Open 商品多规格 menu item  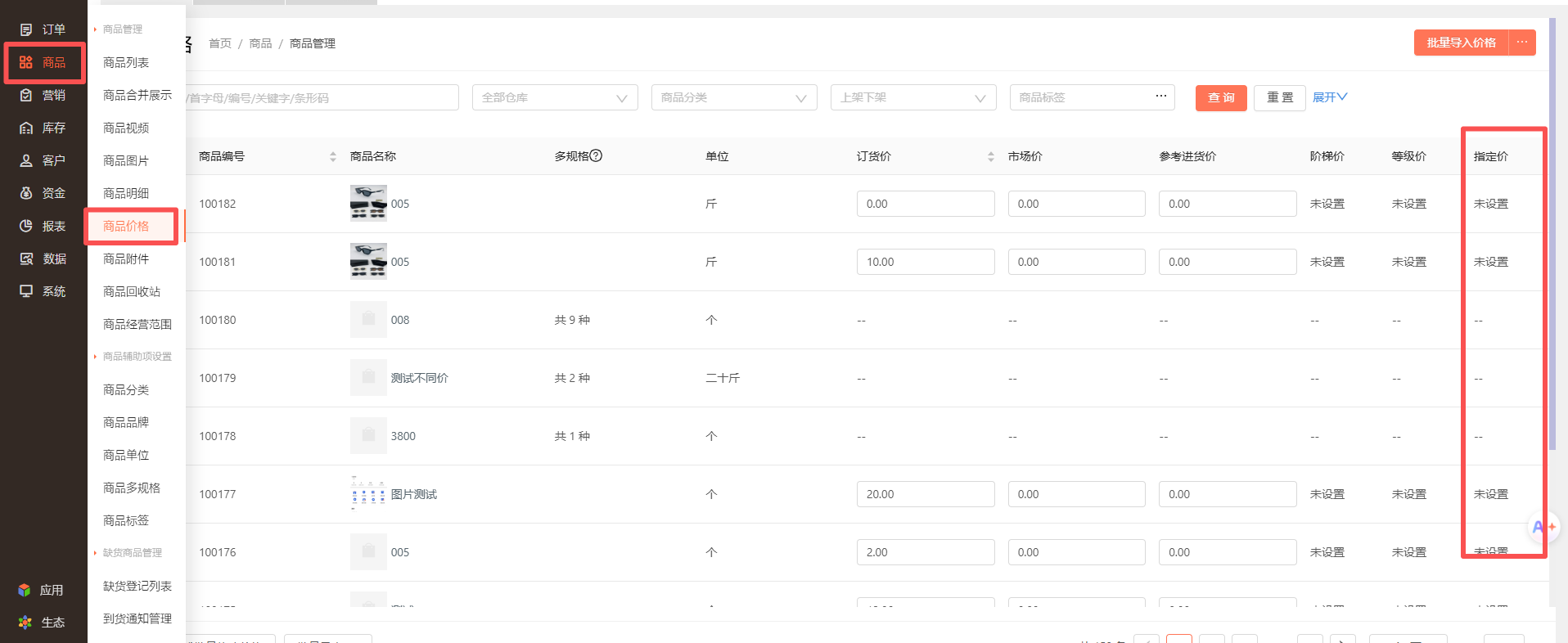click(132, 488)
